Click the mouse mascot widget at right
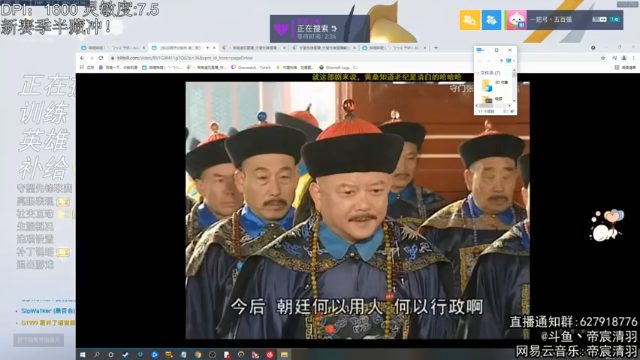 607,225
